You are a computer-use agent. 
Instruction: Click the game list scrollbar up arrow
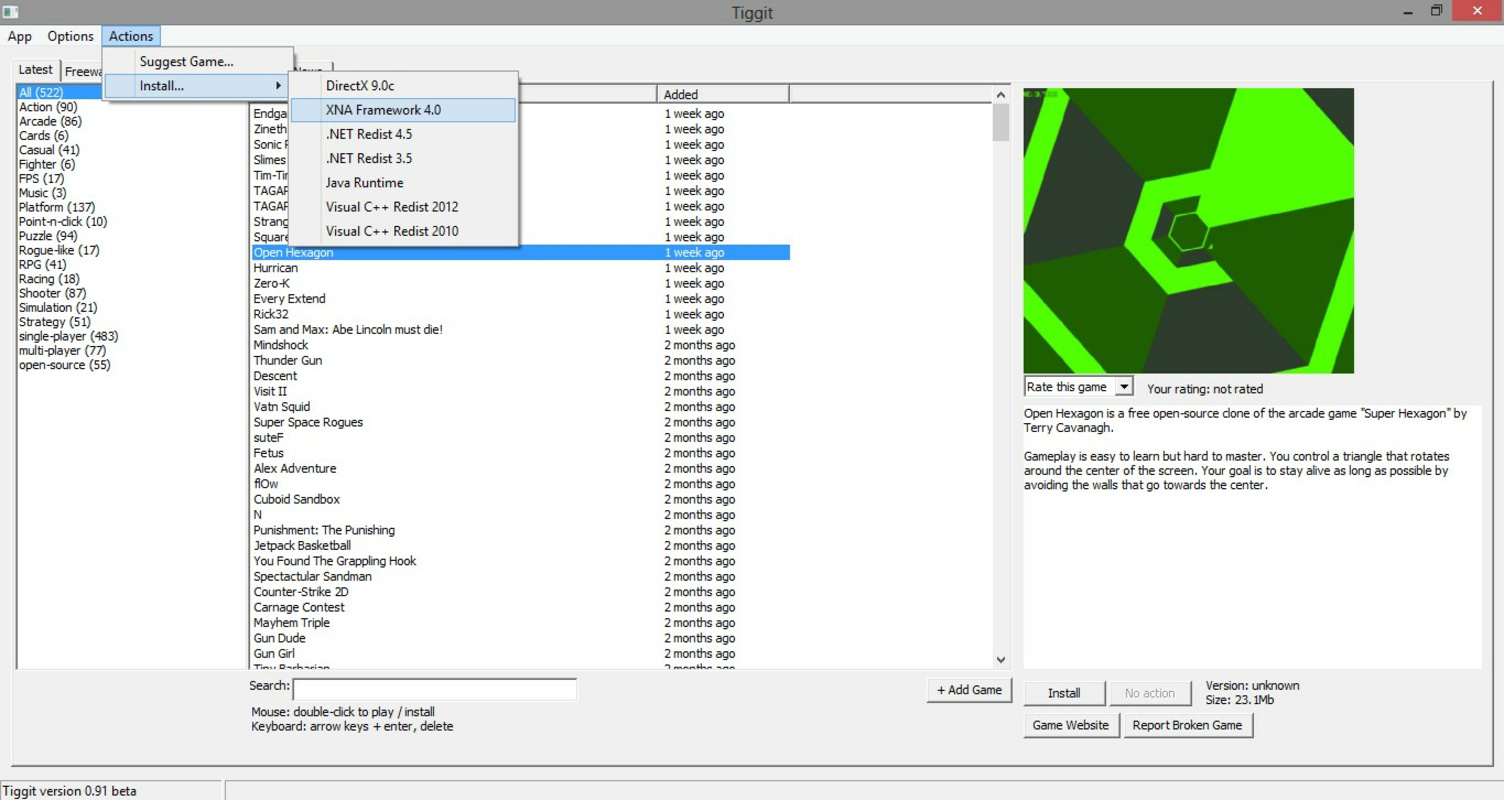1001,95
